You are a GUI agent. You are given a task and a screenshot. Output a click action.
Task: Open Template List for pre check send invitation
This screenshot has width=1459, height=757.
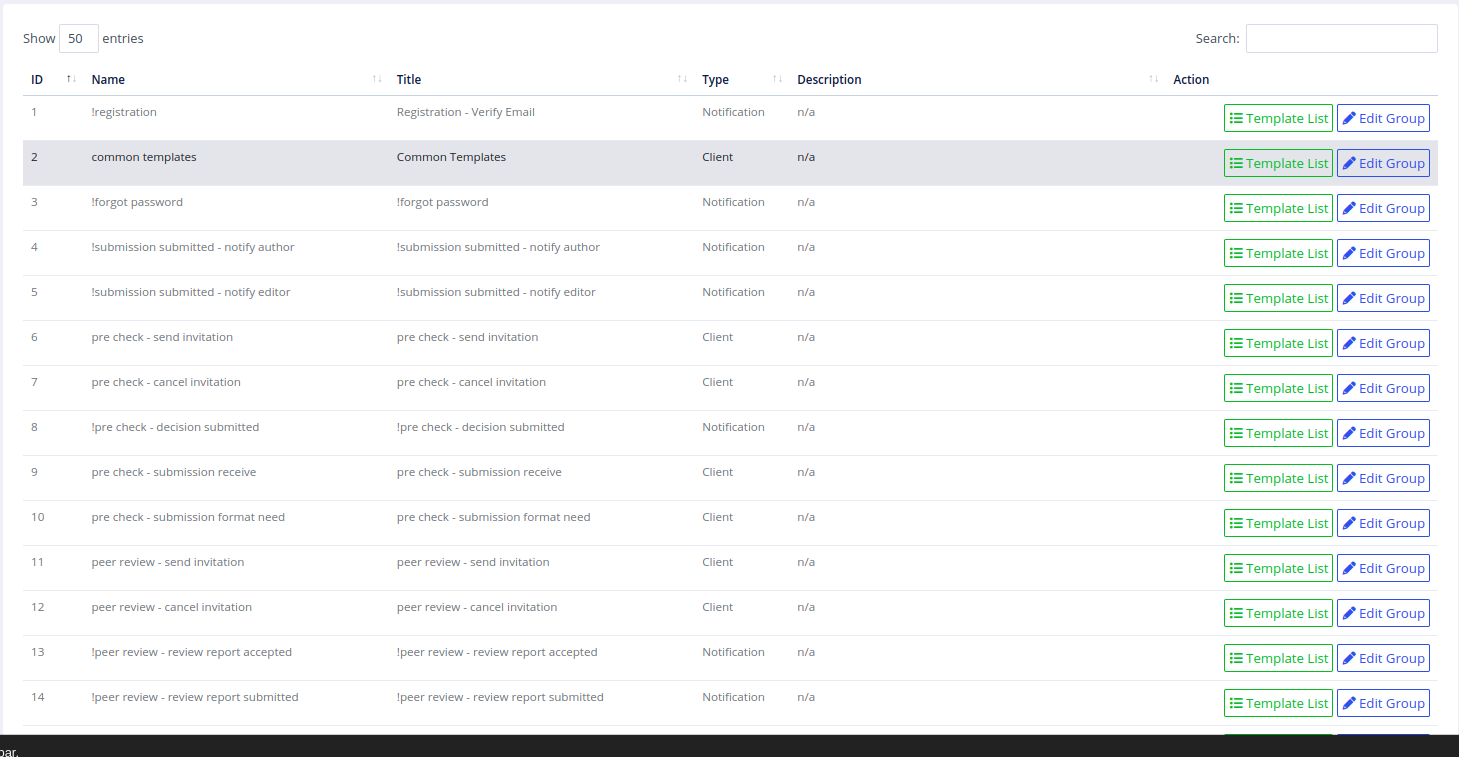tap(1278, 343)
